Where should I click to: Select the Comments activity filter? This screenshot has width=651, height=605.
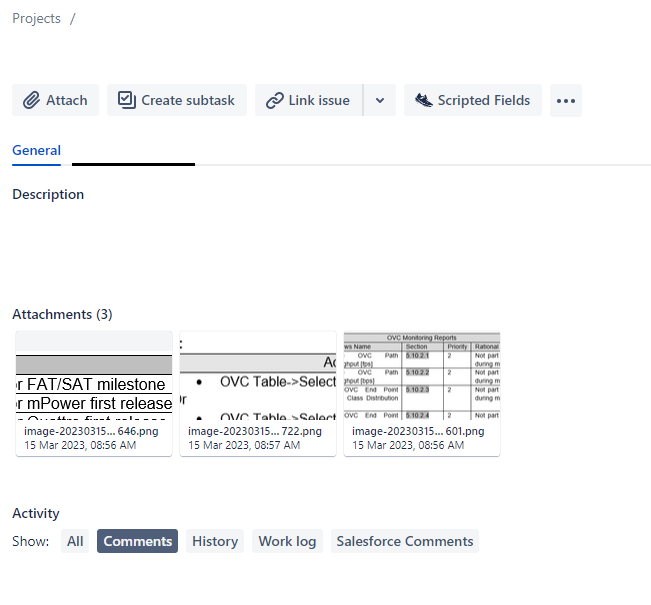click(x=137, y=541)
